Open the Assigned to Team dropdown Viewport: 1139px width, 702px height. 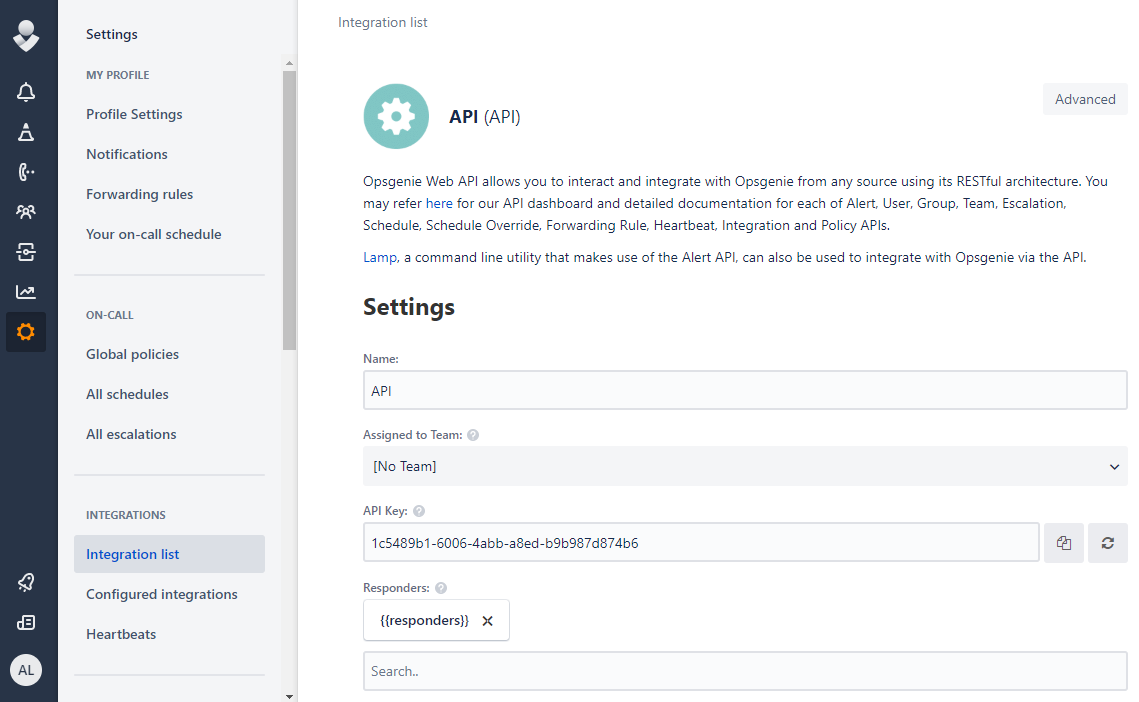(745, 467)
